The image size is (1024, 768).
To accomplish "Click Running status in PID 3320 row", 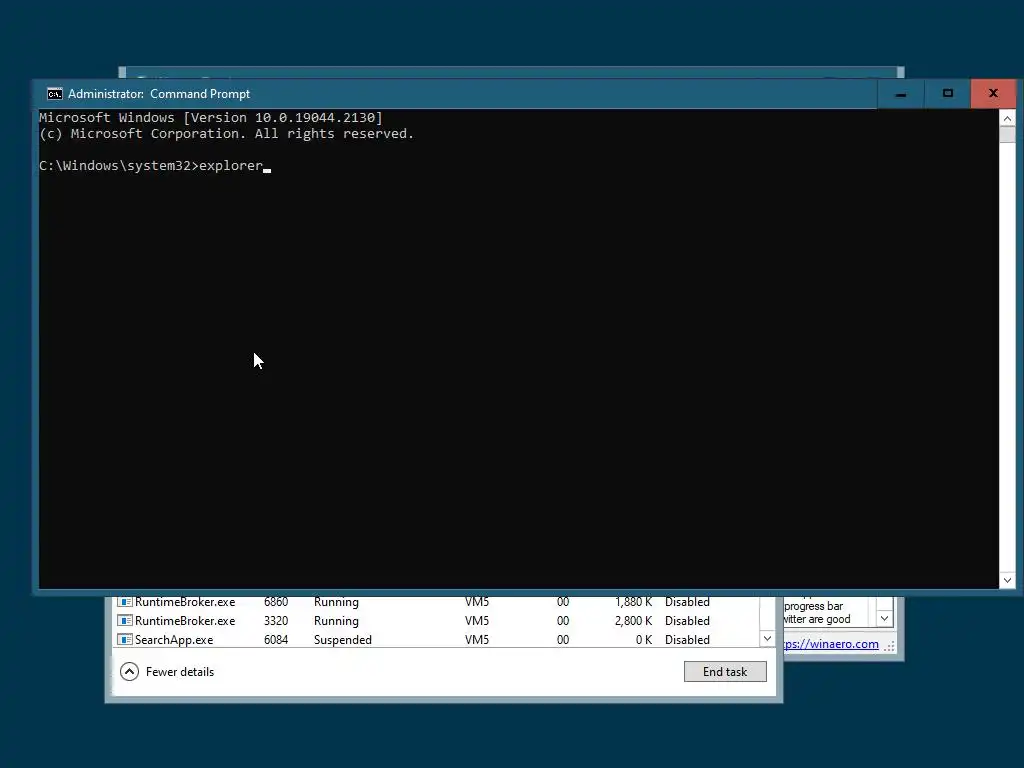I will pyautogui.click(x=336, y=620).
